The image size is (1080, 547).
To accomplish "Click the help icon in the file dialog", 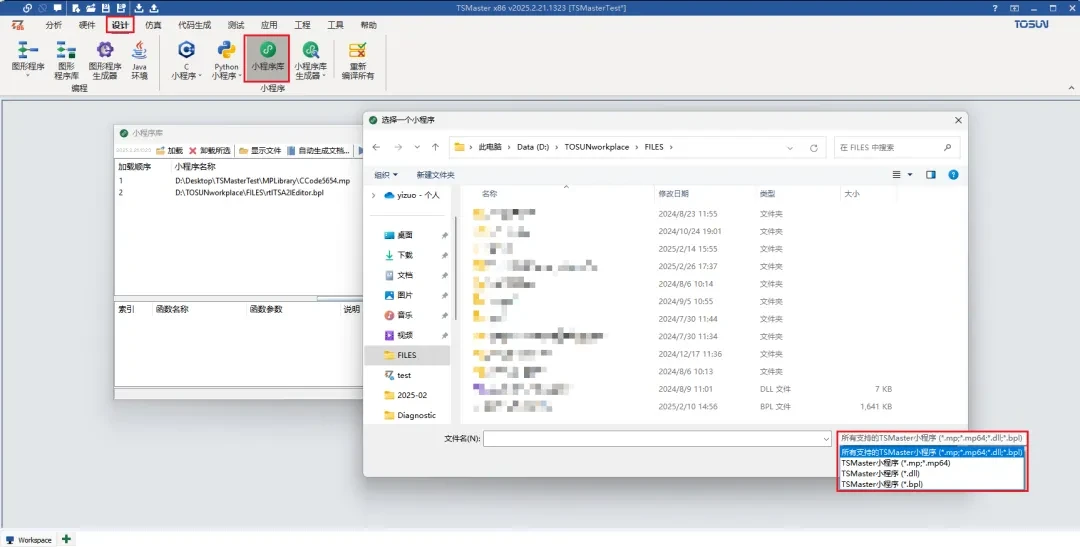I will pos(953,174).
